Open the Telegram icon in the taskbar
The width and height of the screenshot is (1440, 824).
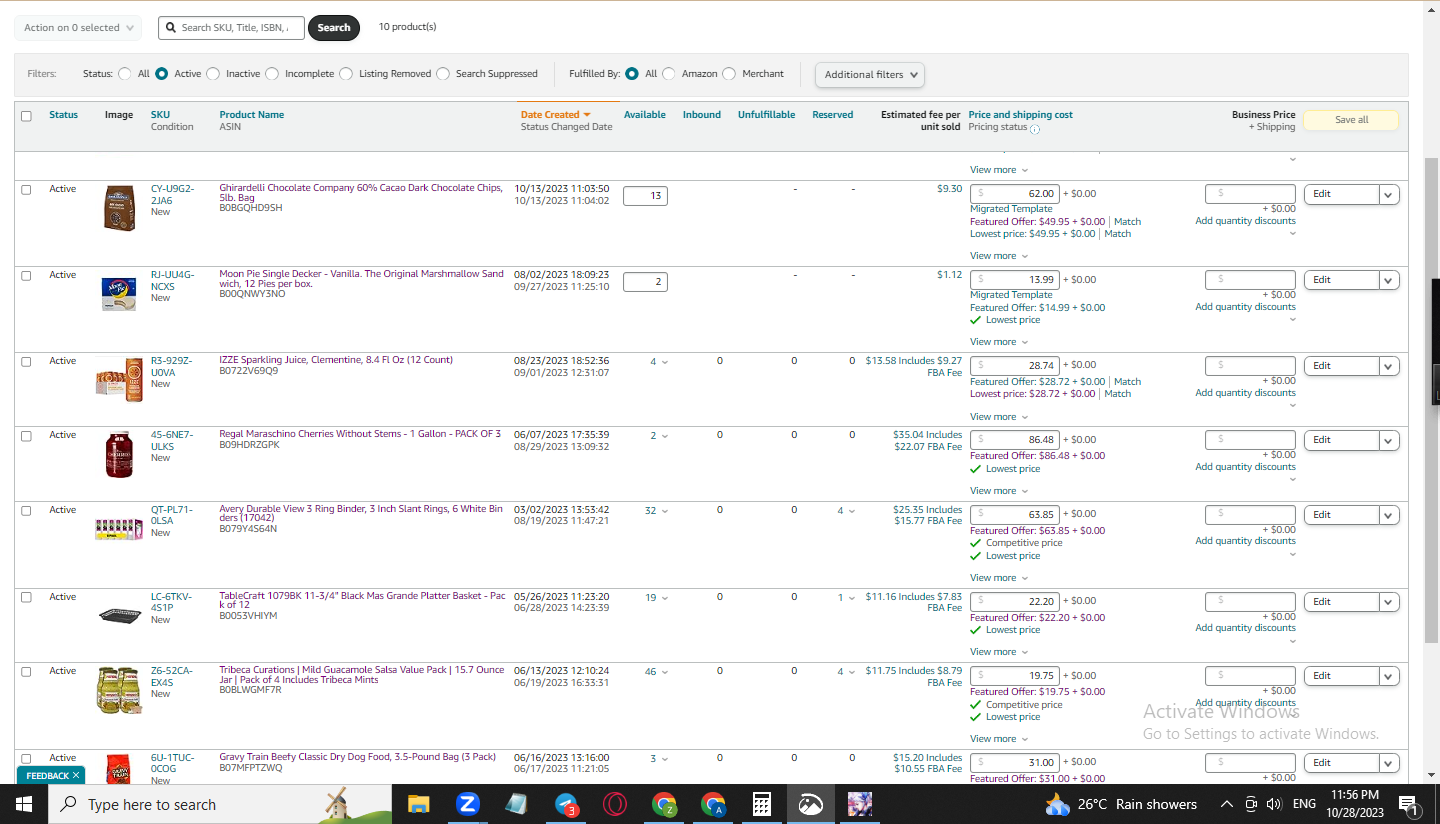point(566,804)
